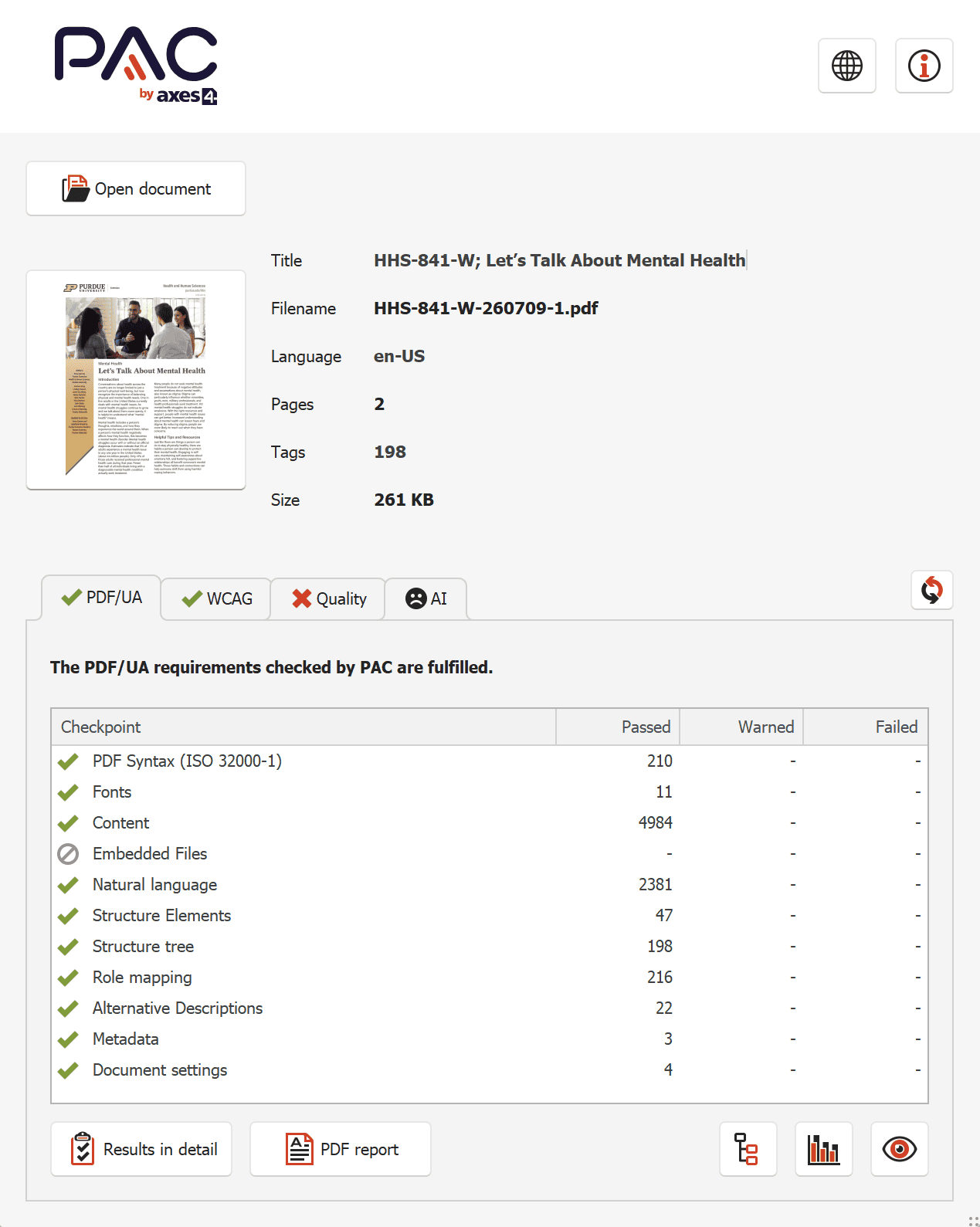The image size is (980, 1227).
Task: Switch to the Quality tab
Action: [328, 599]
